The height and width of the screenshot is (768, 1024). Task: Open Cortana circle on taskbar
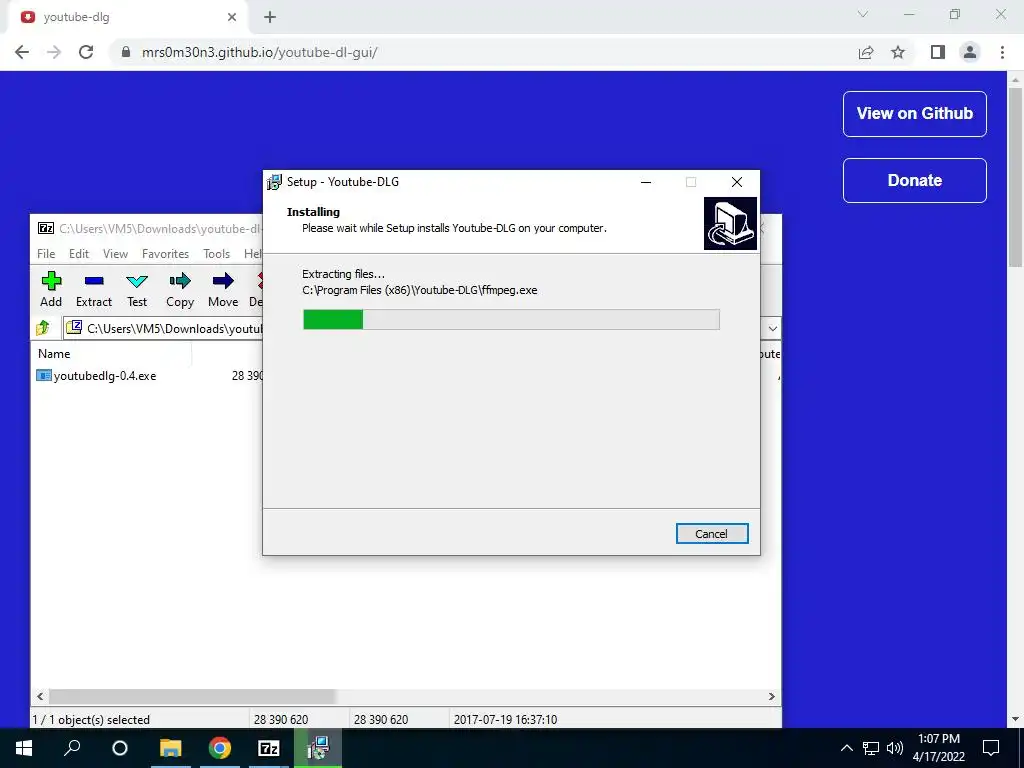(120, 748)
